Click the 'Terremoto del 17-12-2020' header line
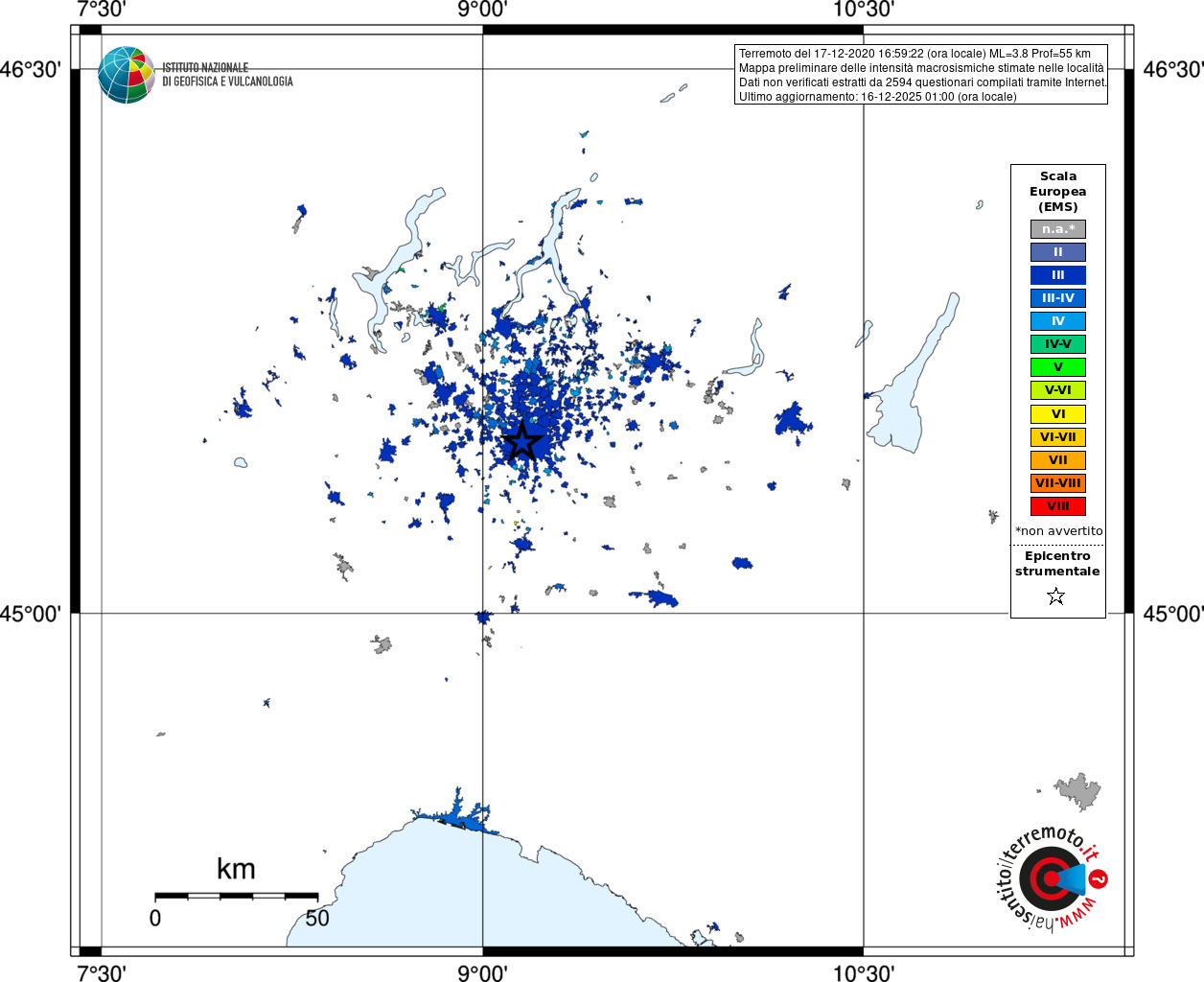This screenshot has height=982, width=1204. [x=915, y=54]
